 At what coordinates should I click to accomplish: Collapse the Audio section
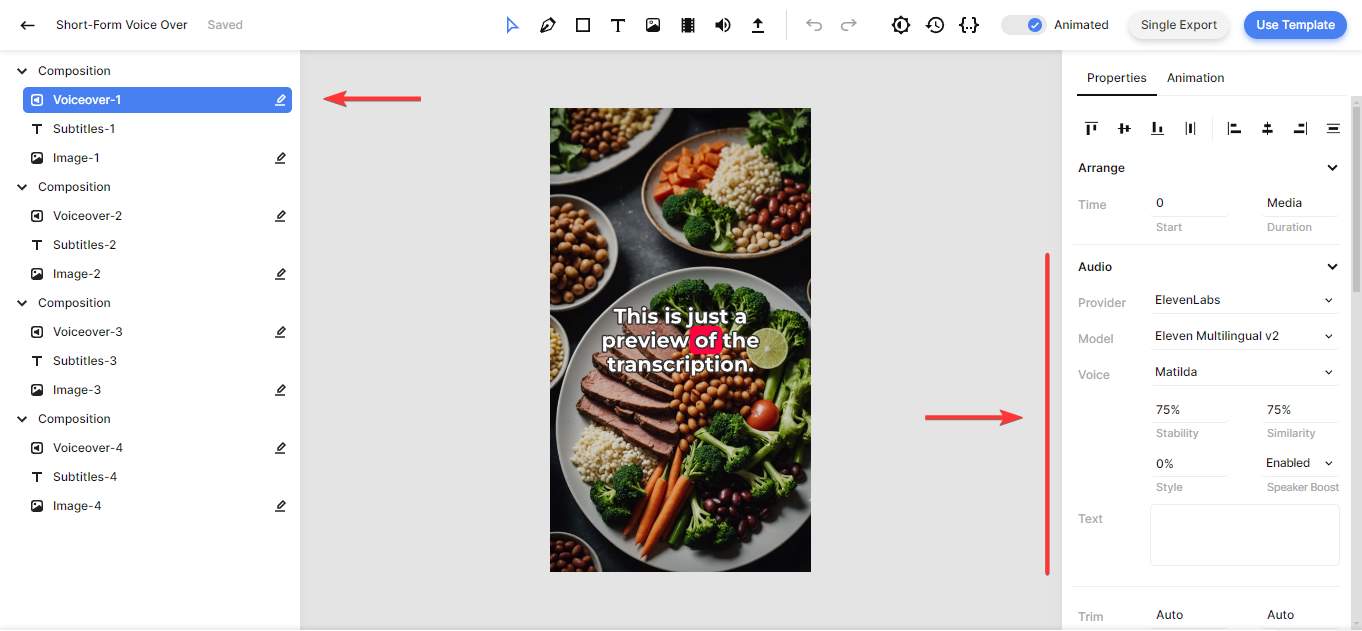click(1332, 267)
